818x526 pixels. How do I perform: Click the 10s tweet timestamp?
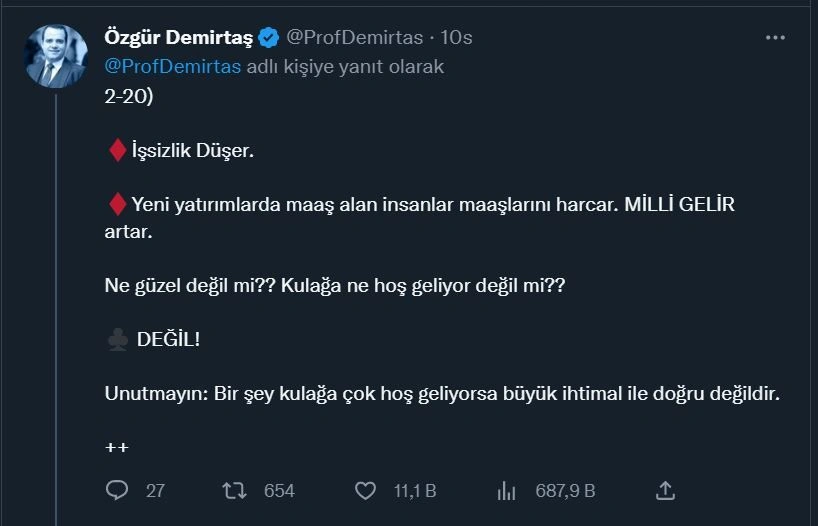[x=457, y=38]
